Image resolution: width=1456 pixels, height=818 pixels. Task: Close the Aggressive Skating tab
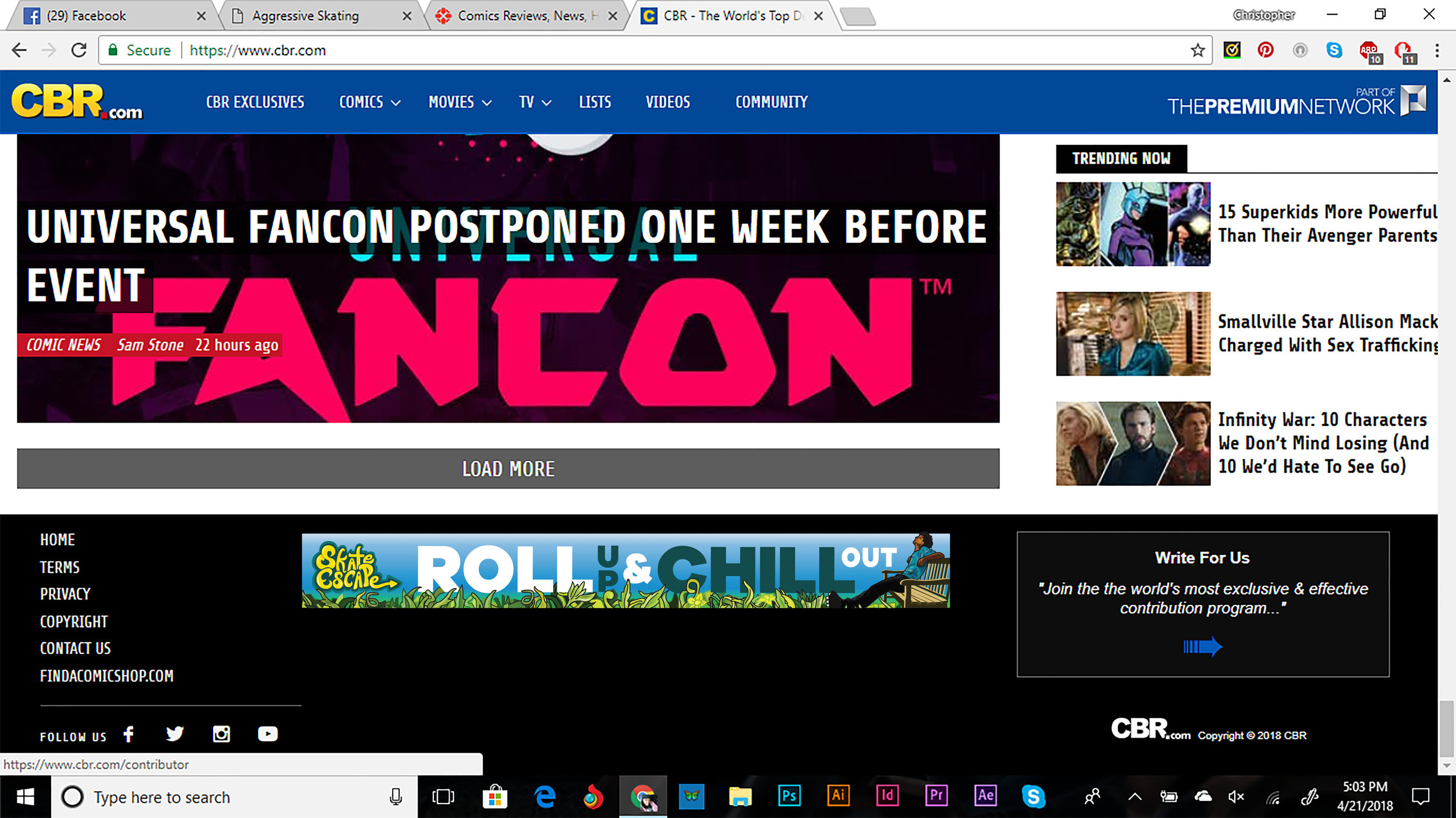(x=407, y=16)
